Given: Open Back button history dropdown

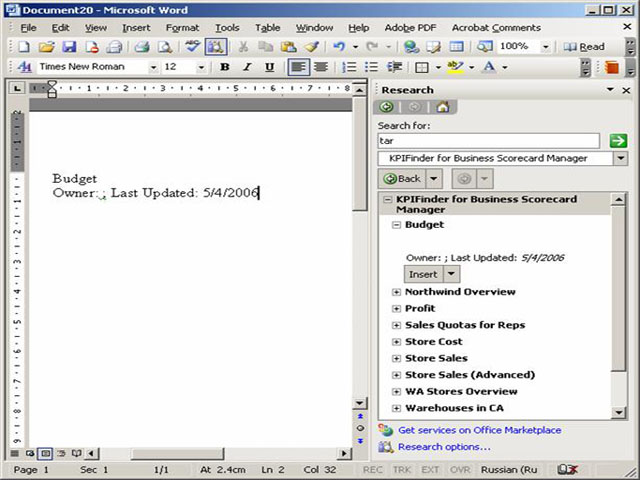Looking at the screenshot, I should pos(433,179).
